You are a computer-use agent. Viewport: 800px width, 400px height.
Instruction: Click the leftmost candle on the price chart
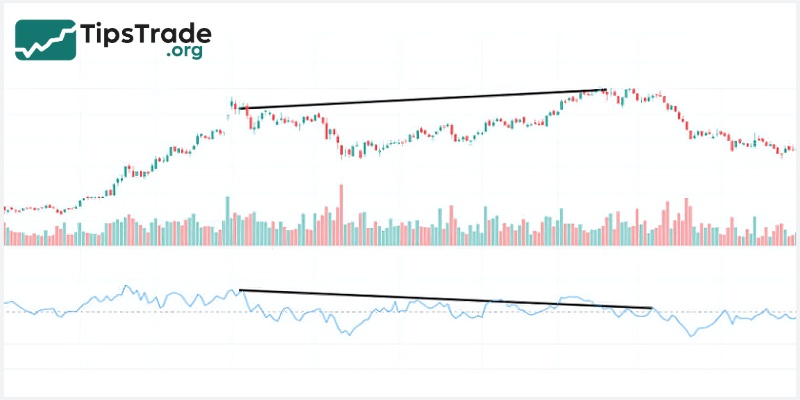(5, 210)
